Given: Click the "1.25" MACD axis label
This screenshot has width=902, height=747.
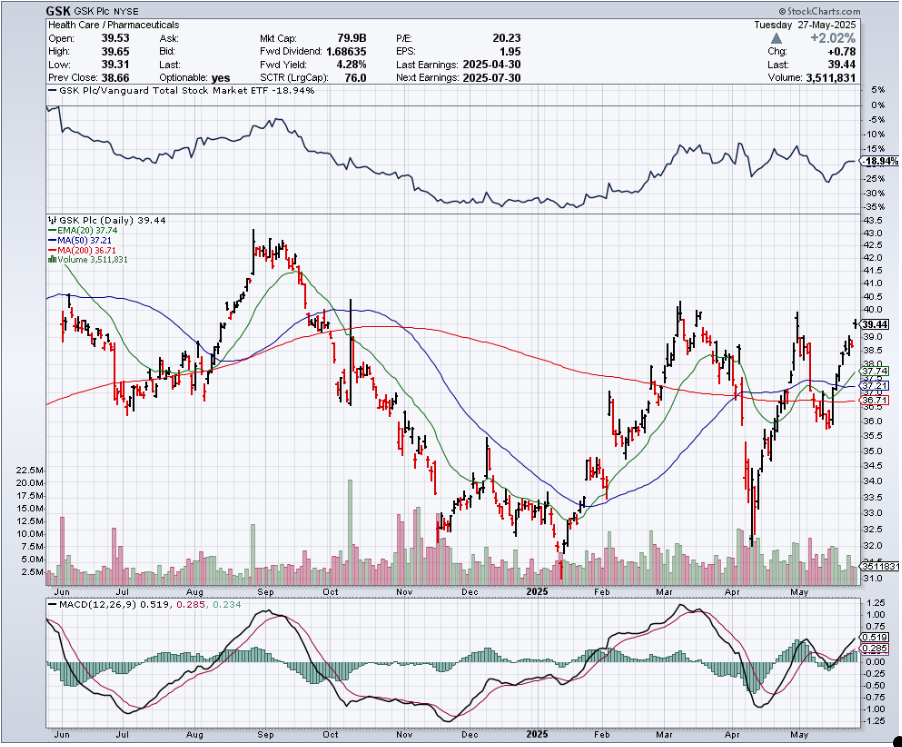Looking at the screenshot, I should click(x=874, y=603).
